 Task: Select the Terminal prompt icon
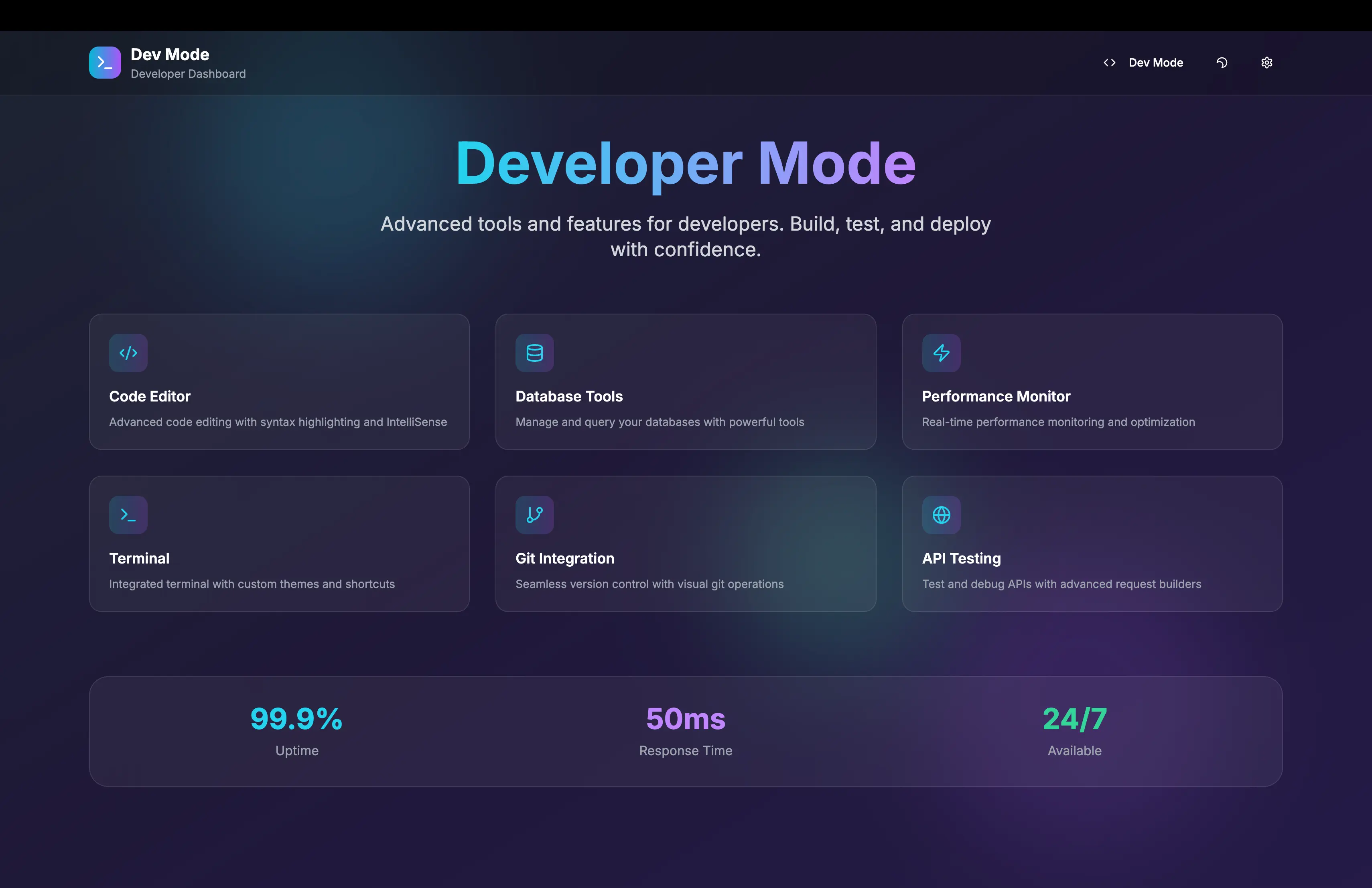(x=128, y=515)
